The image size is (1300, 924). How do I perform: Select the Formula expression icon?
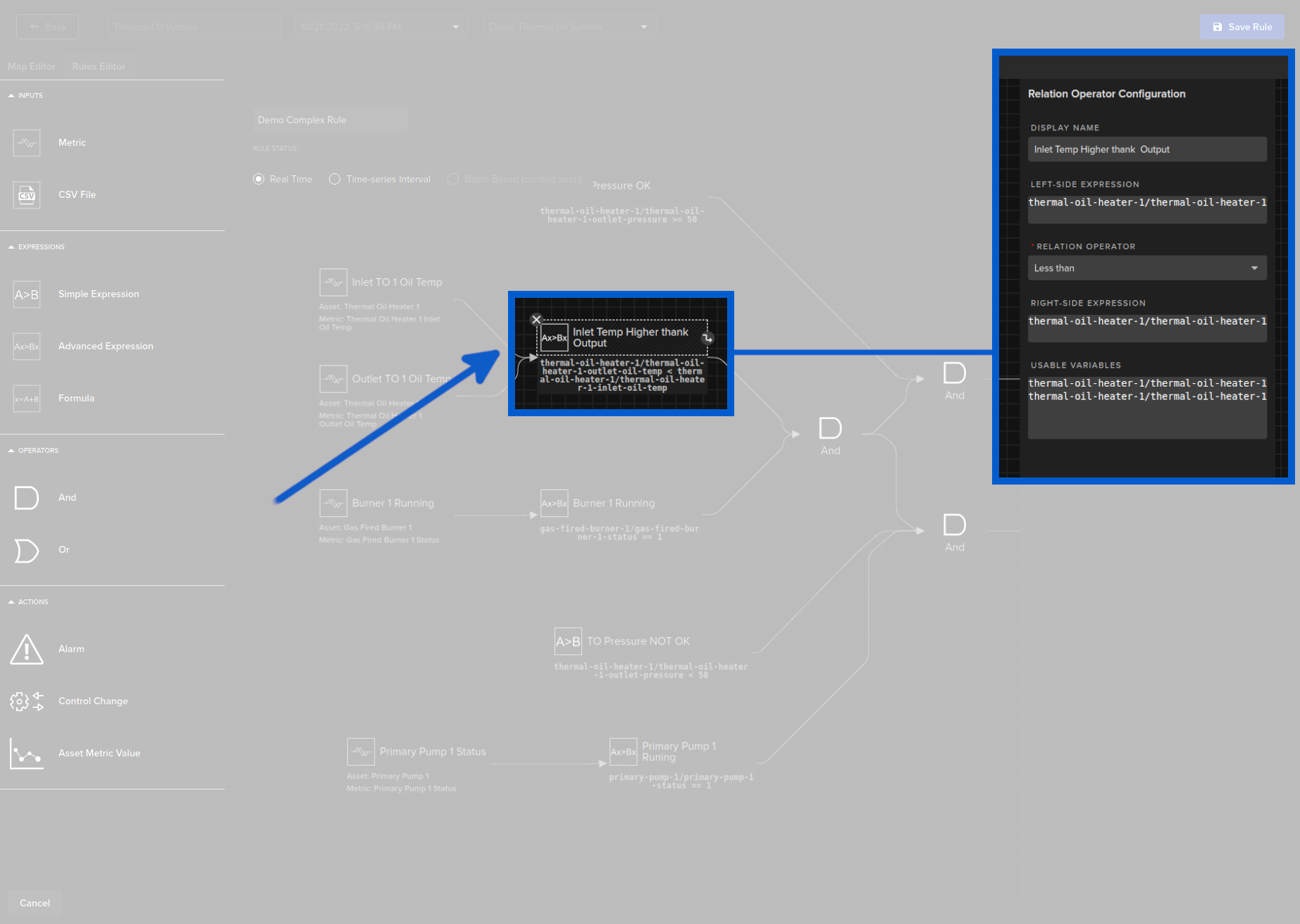coord(26,398)
